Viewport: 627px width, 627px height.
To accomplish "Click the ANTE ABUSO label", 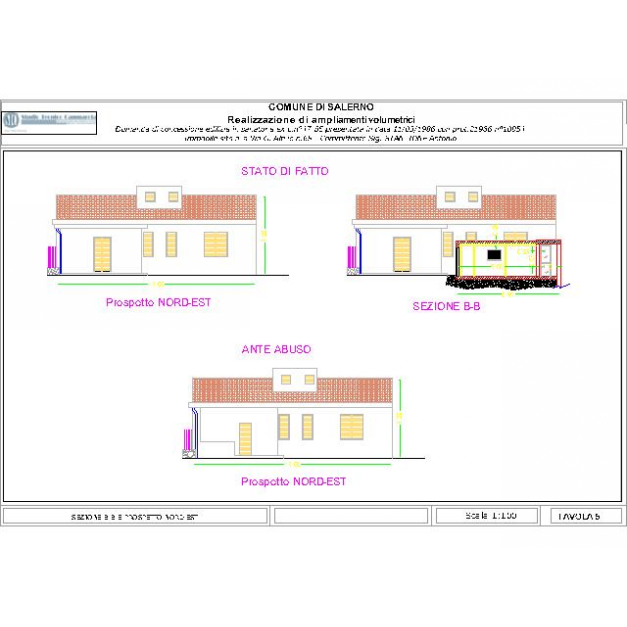I will pyautogui.click(x=276, y=349).
